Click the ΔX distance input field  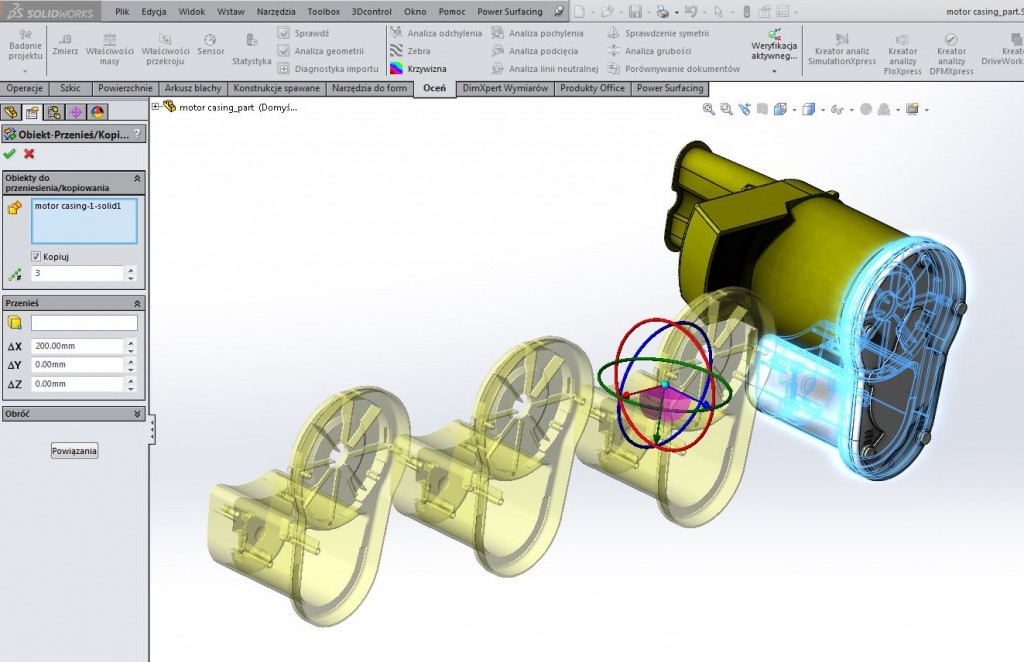pos(78,346)
